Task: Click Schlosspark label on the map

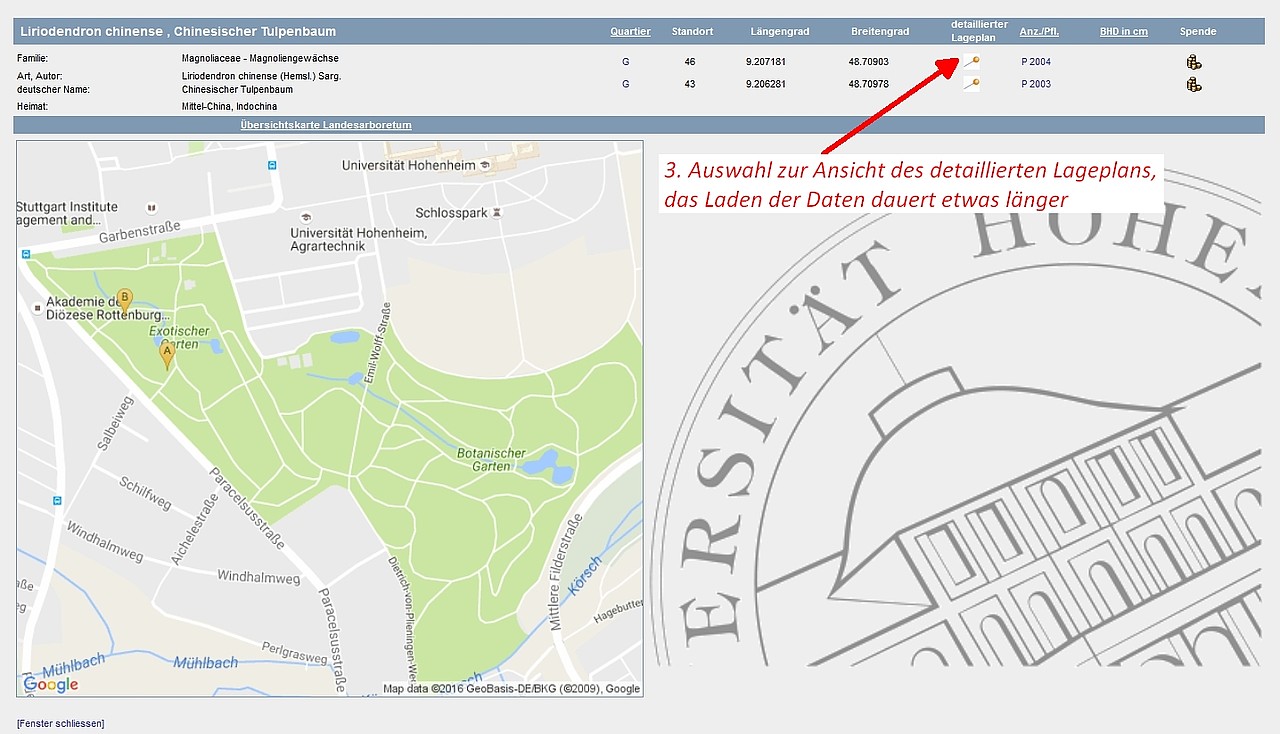Action: point(451,213)
